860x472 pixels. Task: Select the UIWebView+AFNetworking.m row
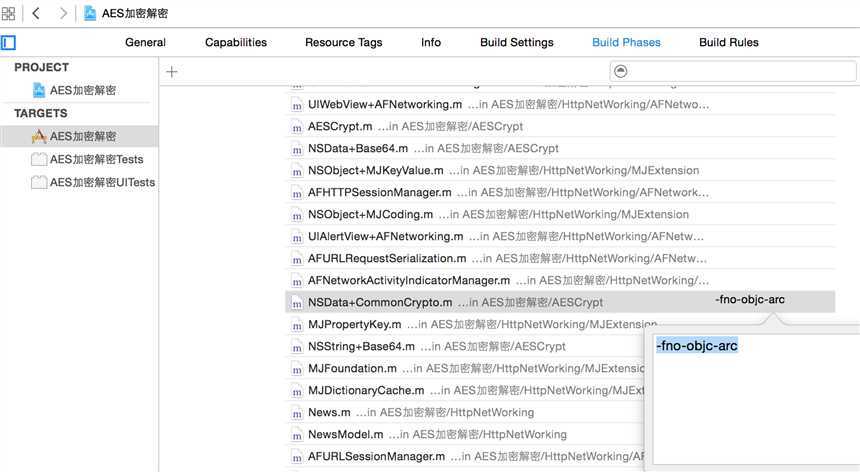[560, 104]
